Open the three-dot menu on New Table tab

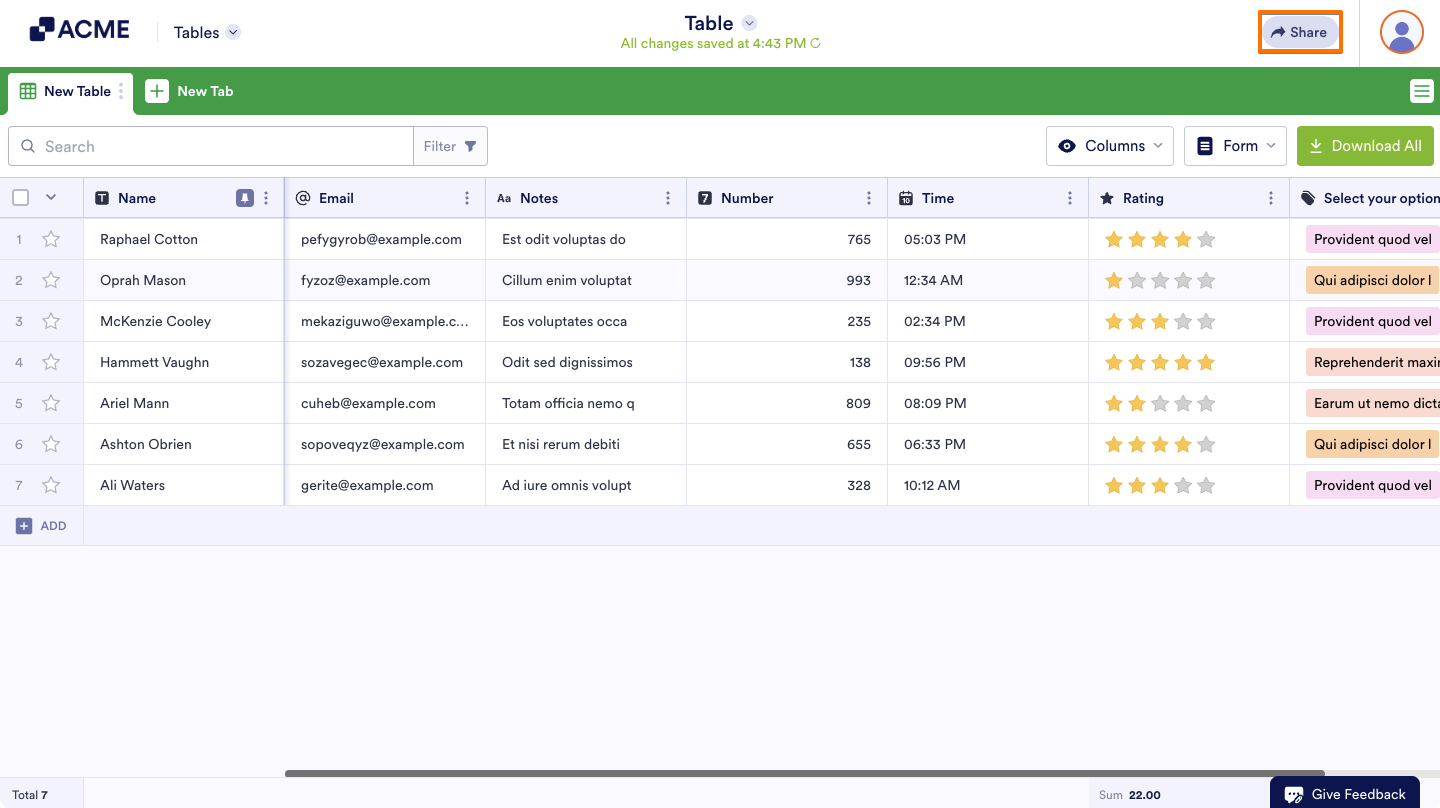(121, 91)
